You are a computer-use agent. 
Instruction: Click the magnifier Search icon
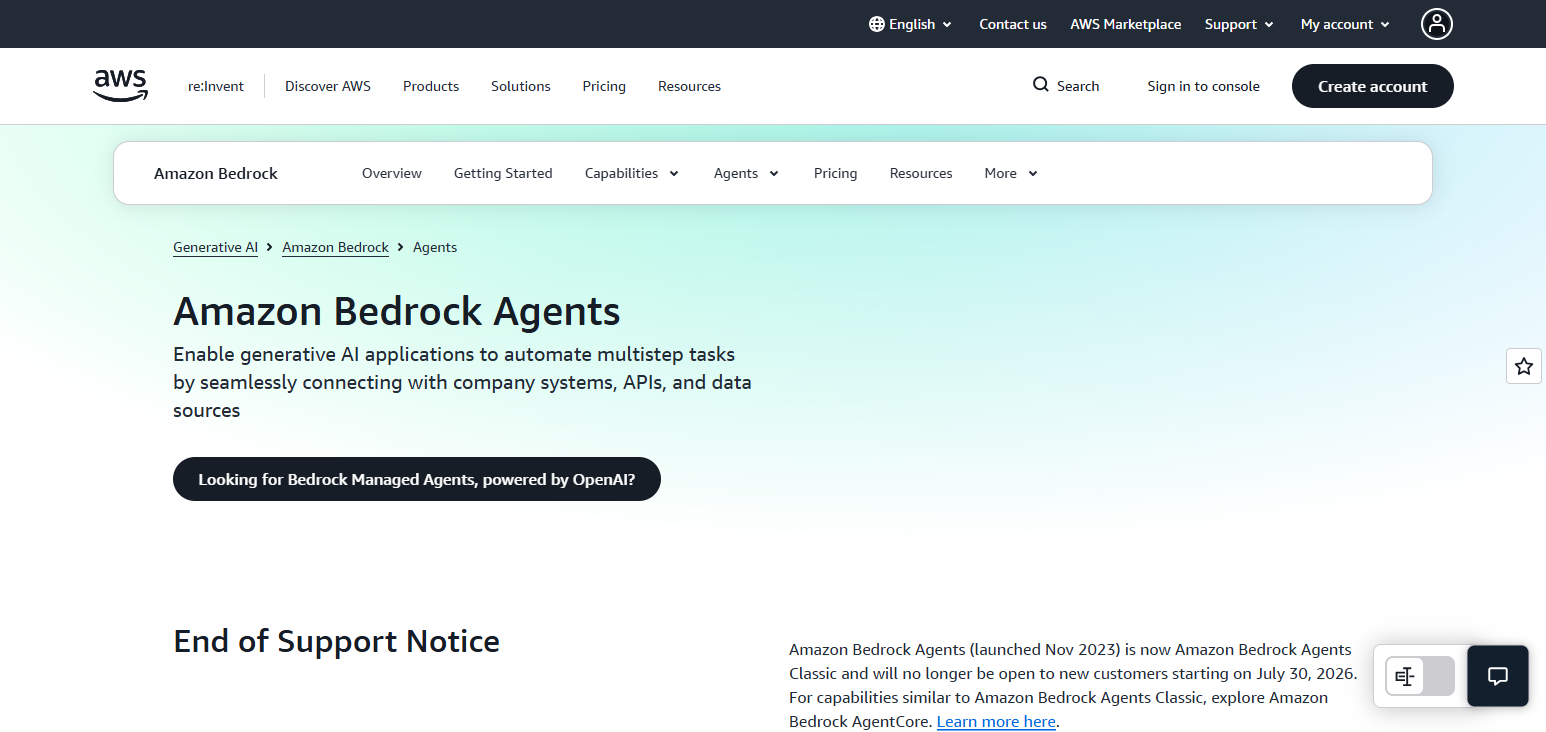tap(1041, 85)
